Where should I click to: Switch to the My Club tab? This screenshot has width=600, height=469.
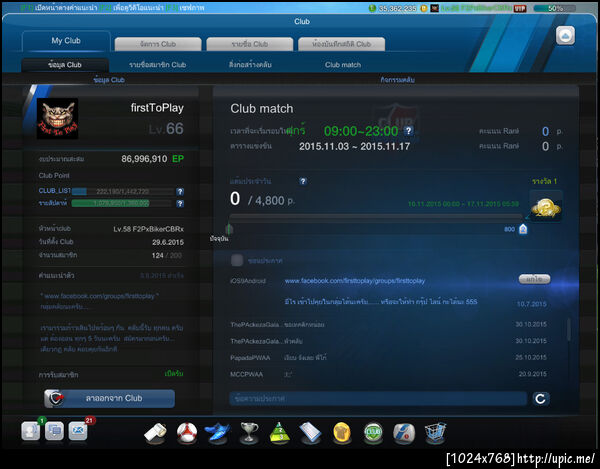pos(66,41)
